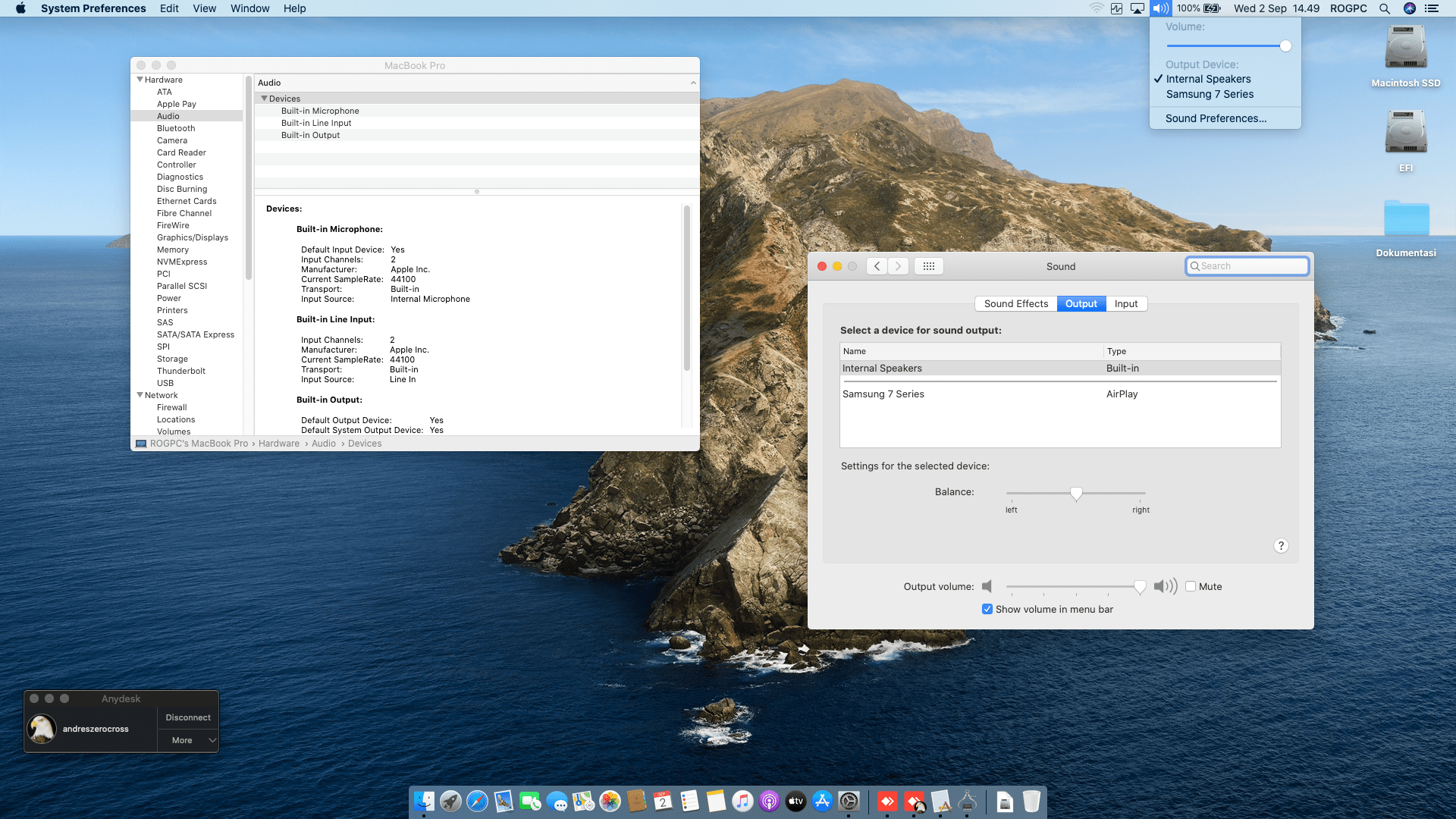This screenshot has width=1456, height=819.
Task: Open the Mail app in the Dock
Action: (x=504, y=801)
